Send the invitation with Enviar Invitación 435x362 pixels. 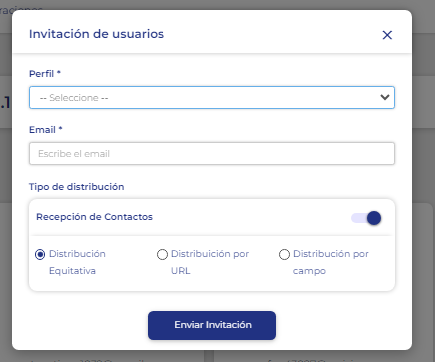212,325
